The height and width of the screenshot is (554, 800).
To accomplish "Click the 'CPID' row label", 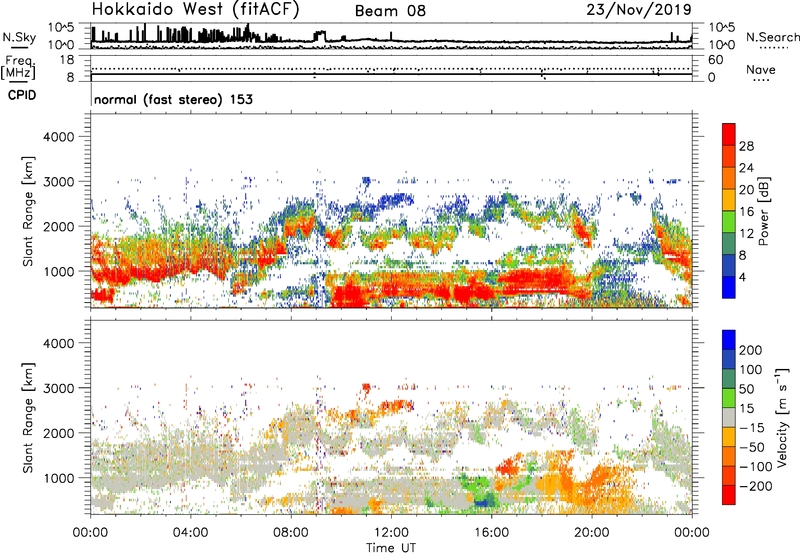I will click(x=22, y=95).
